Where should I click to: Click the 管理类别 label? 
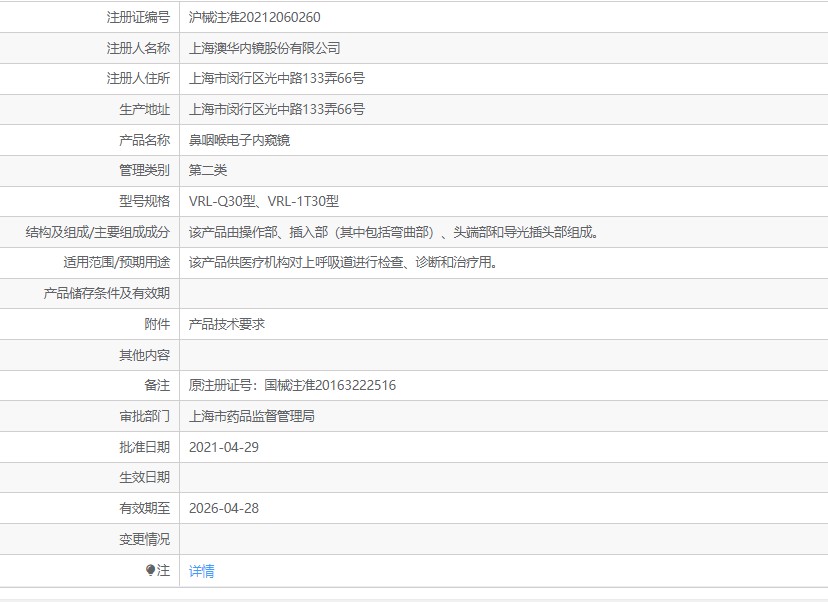click(145, 170)
